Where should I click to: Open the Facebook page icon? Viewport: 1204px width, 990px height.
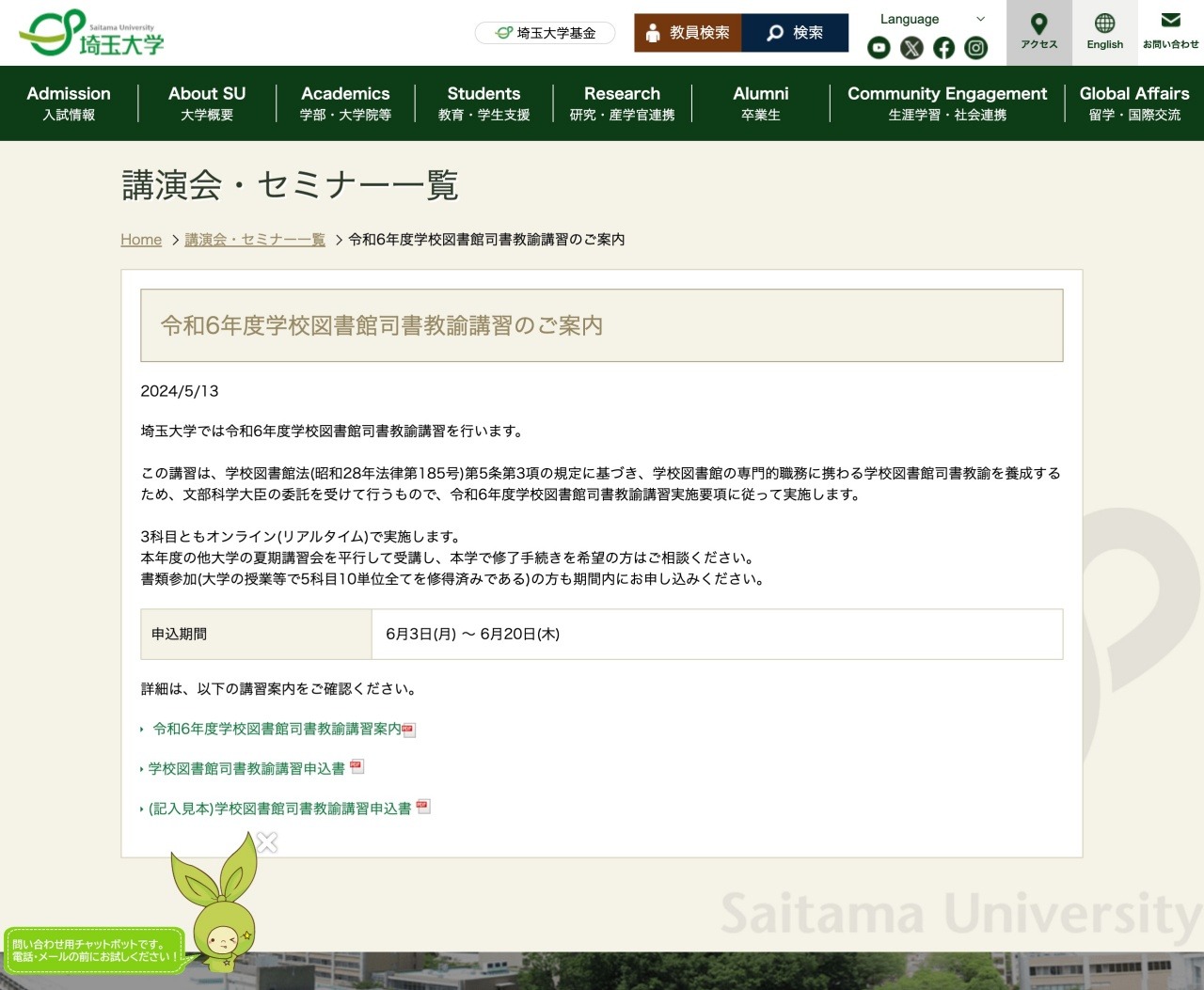[x=943, y=47]
